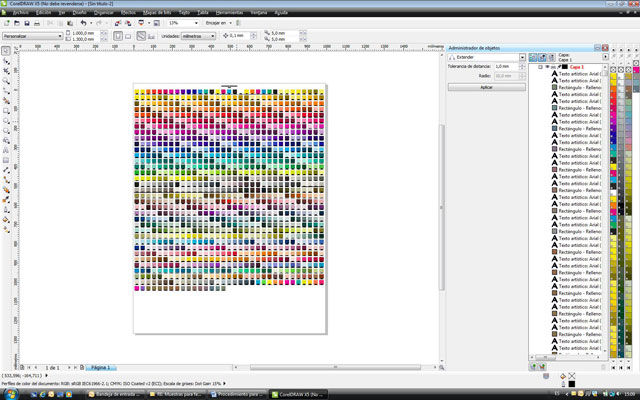Select the Página 1 page tab
Image resolution: width=640 pixels, height=400 pixels.
click(x=102, y=369)
